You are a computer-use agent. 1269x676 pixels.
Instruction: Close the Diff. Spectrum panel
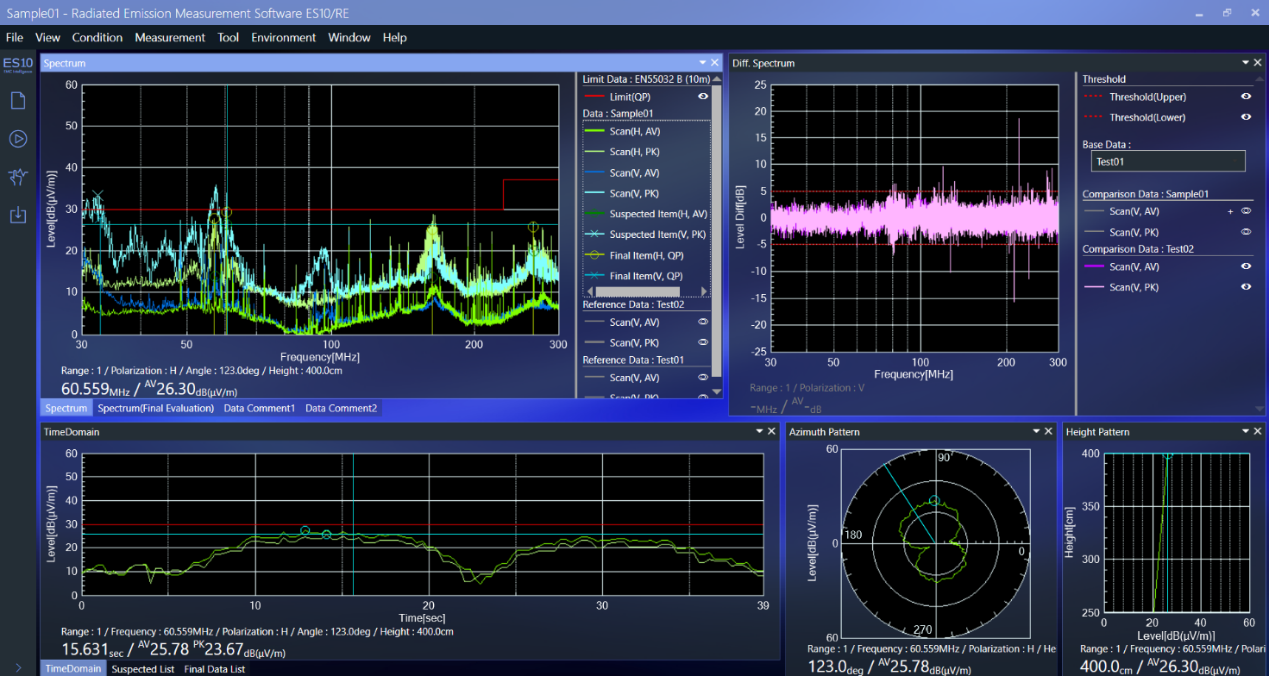click(x=1258, y=63)
